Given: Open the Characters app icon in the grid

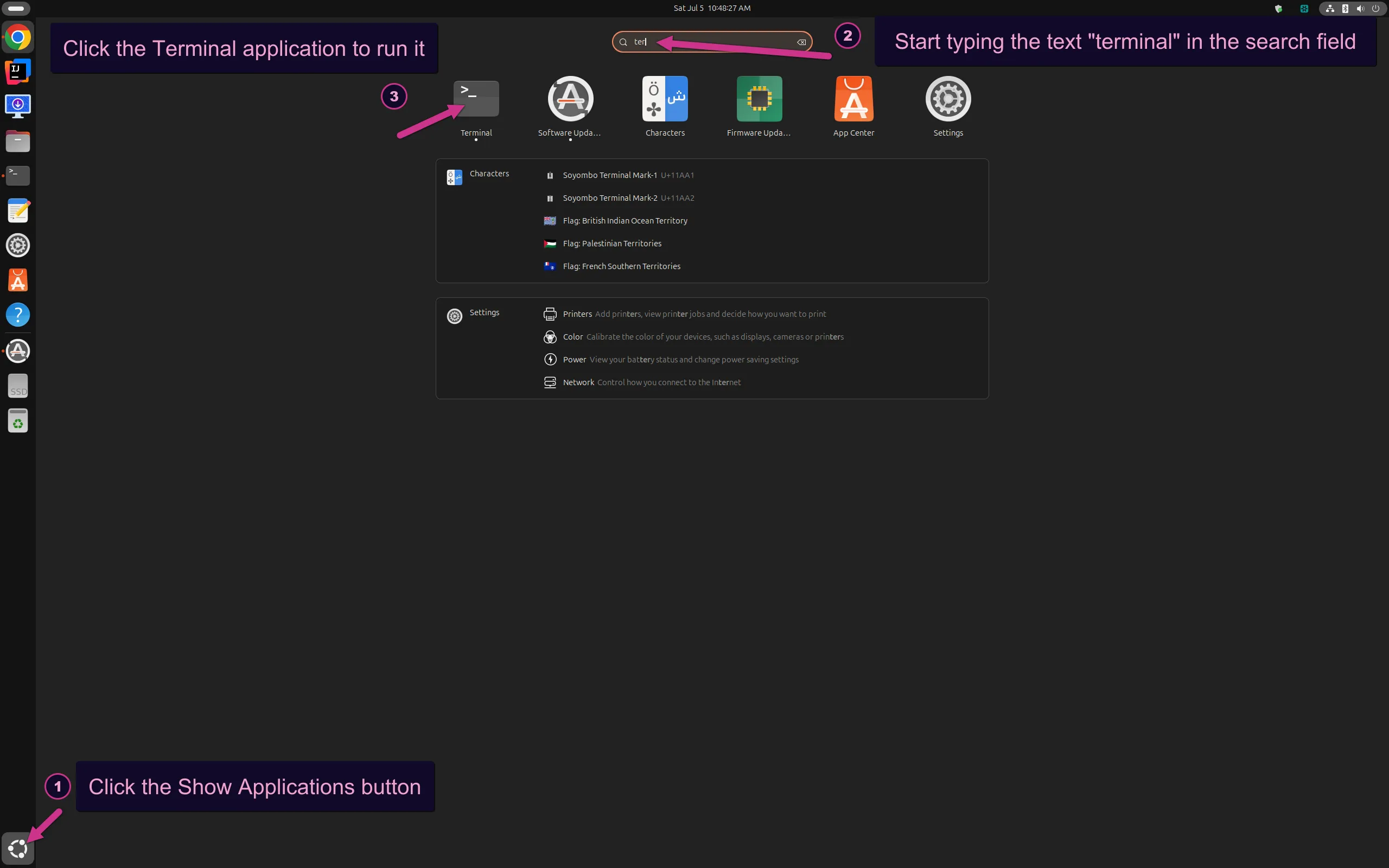Looking at the screenshot, I should [x=665, y=106].
